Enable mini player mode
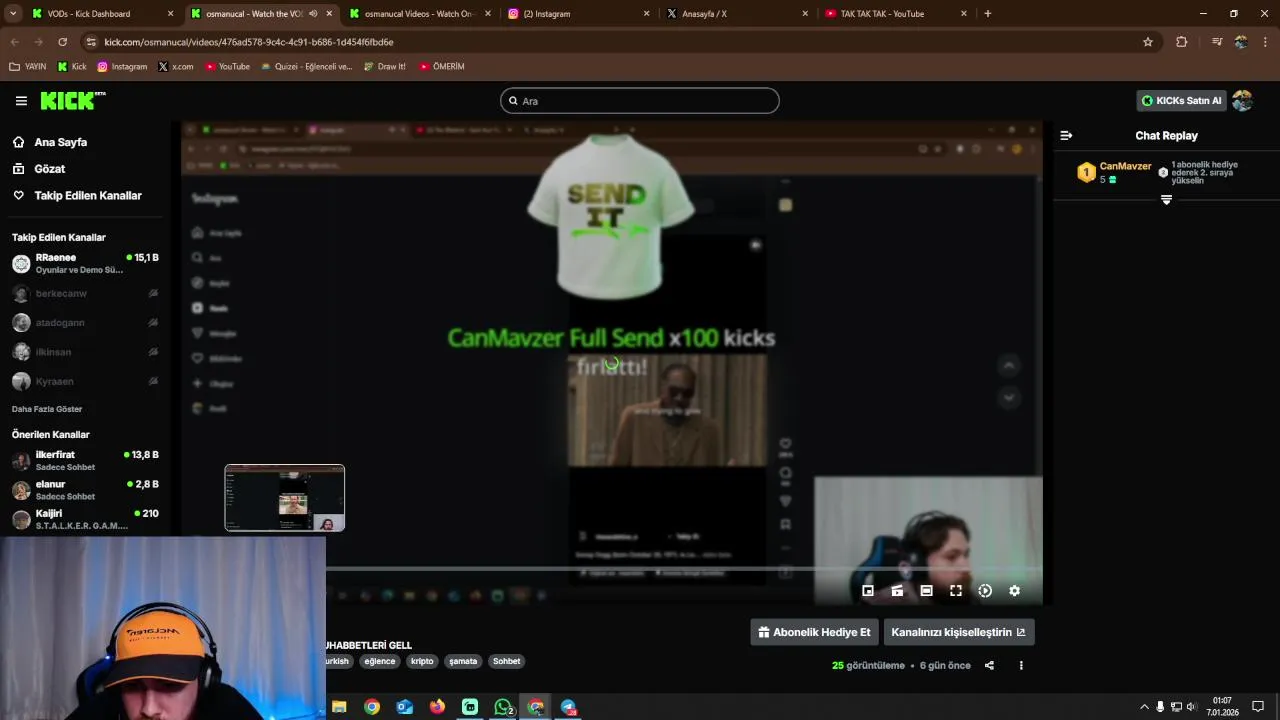The image size is (1280, 720). coord(868,591)
